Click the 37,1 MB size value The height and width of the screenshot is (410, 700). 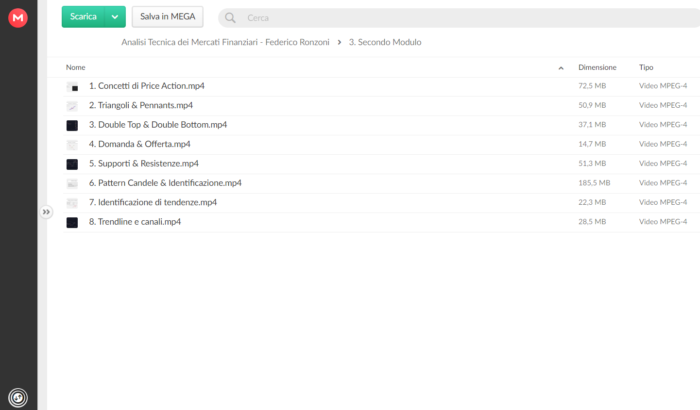coord(592,125)
